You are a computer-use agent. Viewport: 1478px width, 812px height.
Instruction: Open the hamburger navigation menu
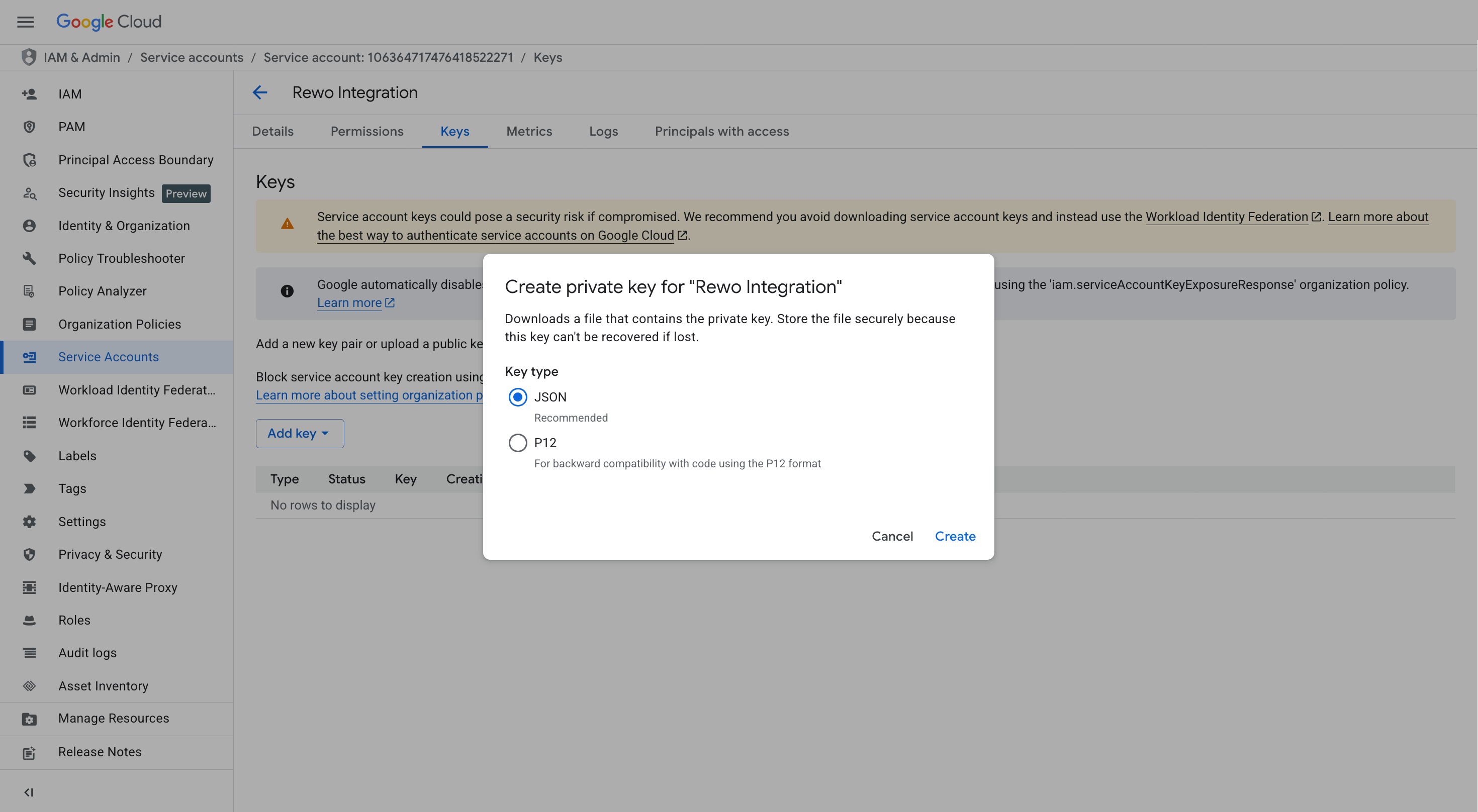pos(25,22)
